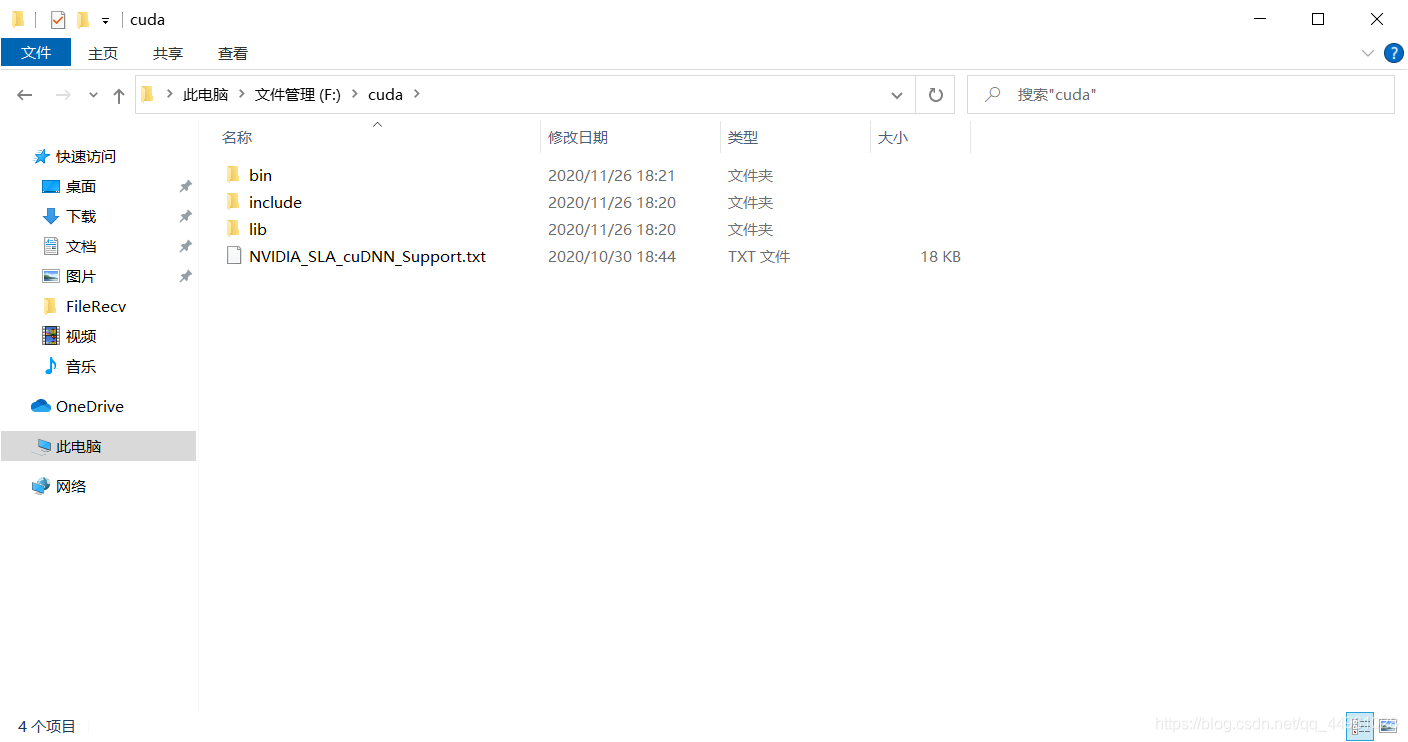The width and height of the screenshot is (1408, 742).
Task: Open the address bar history dropdown
Action: point(897,95)
